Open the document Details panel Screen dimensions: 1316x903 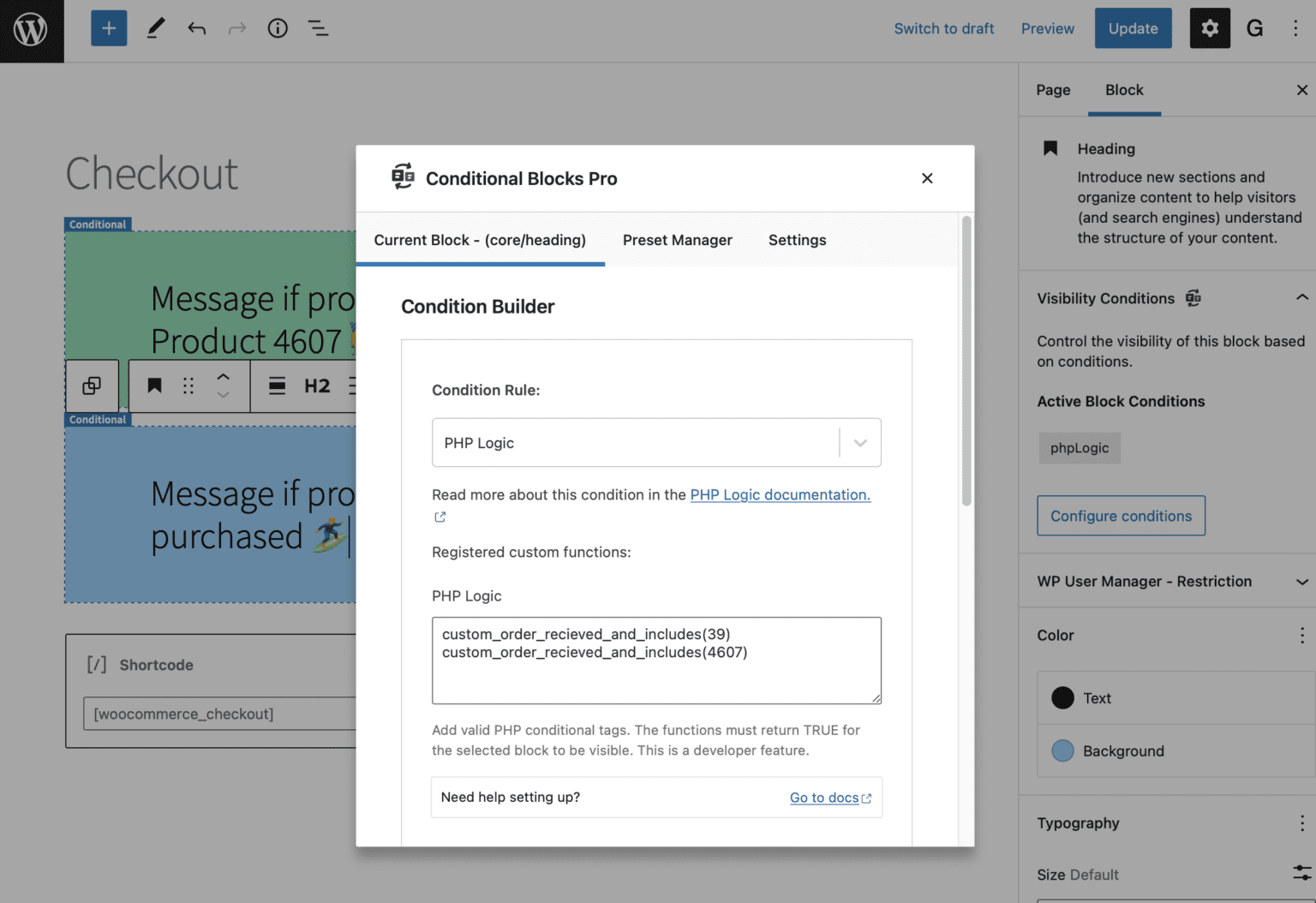tap(278, 27)
